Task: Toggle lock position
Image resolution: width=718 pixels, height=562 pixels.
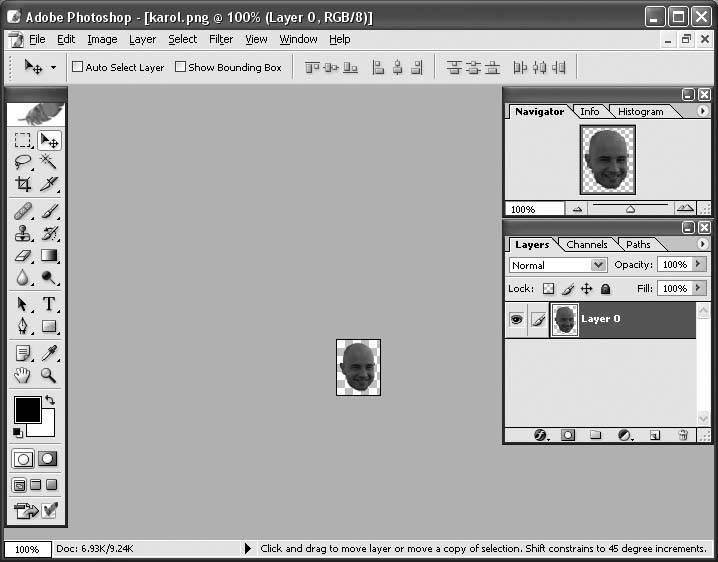Action: point(587,289)
